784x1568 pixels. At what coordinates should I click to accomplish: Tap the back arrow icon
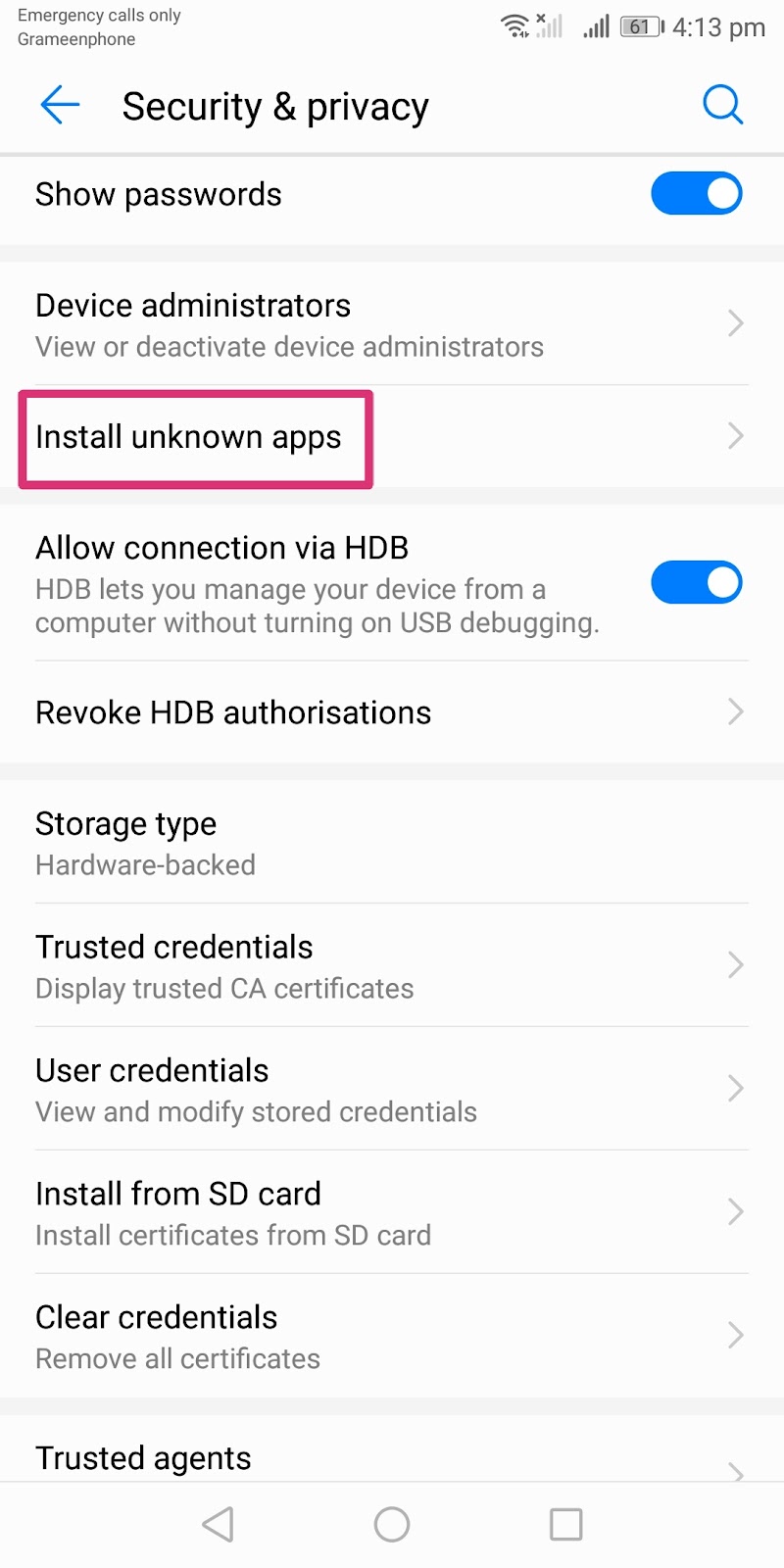pos(60,105)
